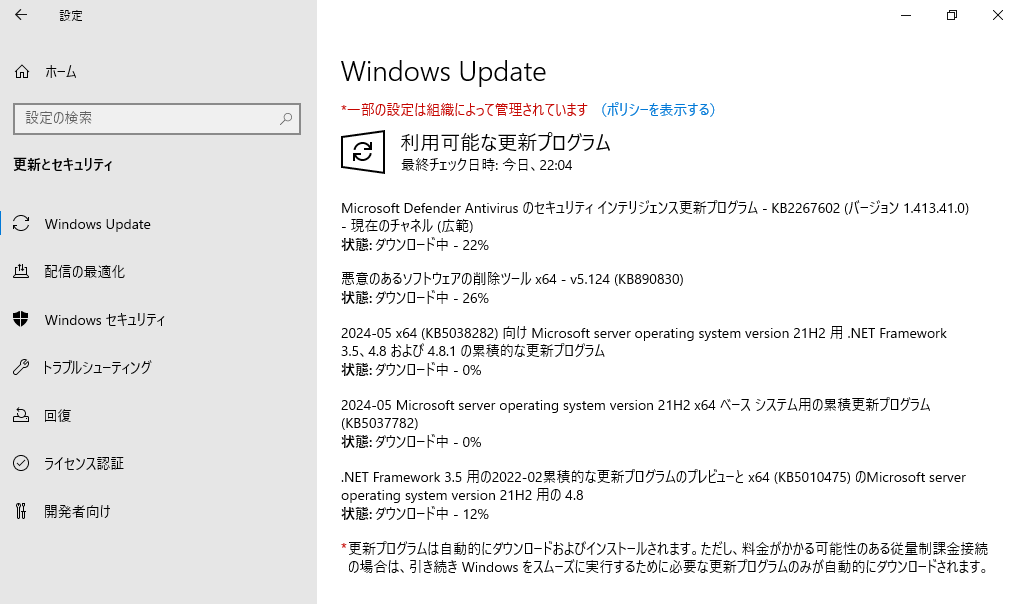The image size is (1015, 604).
Task: Click the Home house icon
Action: pyautogui.click(x=22, y=72)
